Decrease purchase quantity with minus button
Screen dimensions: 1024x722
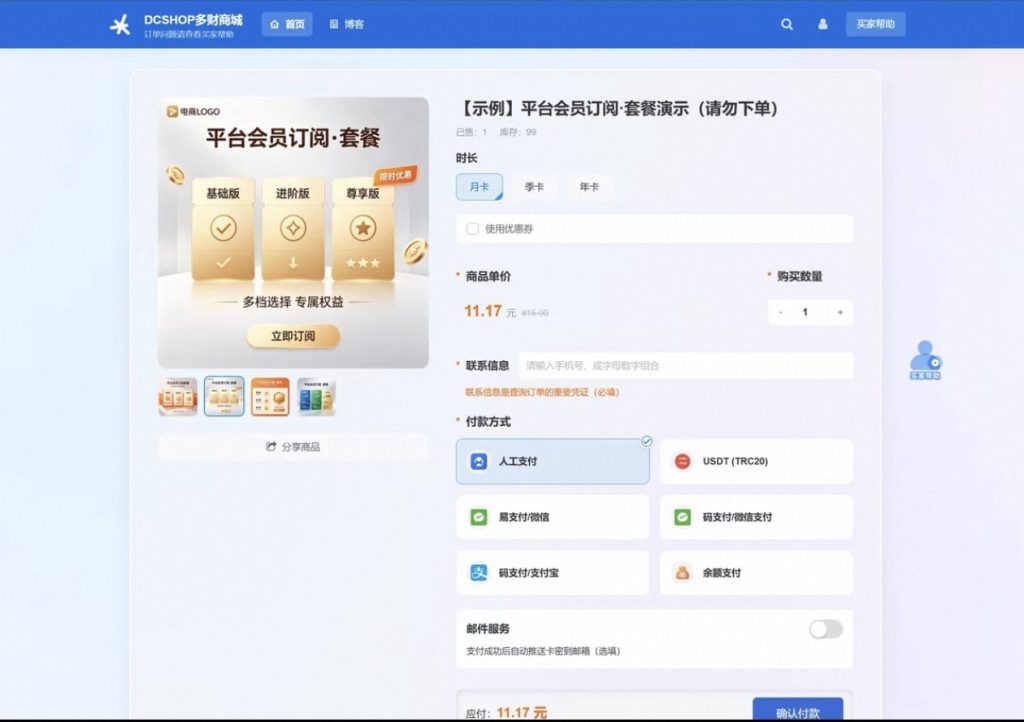coord(780,312)
